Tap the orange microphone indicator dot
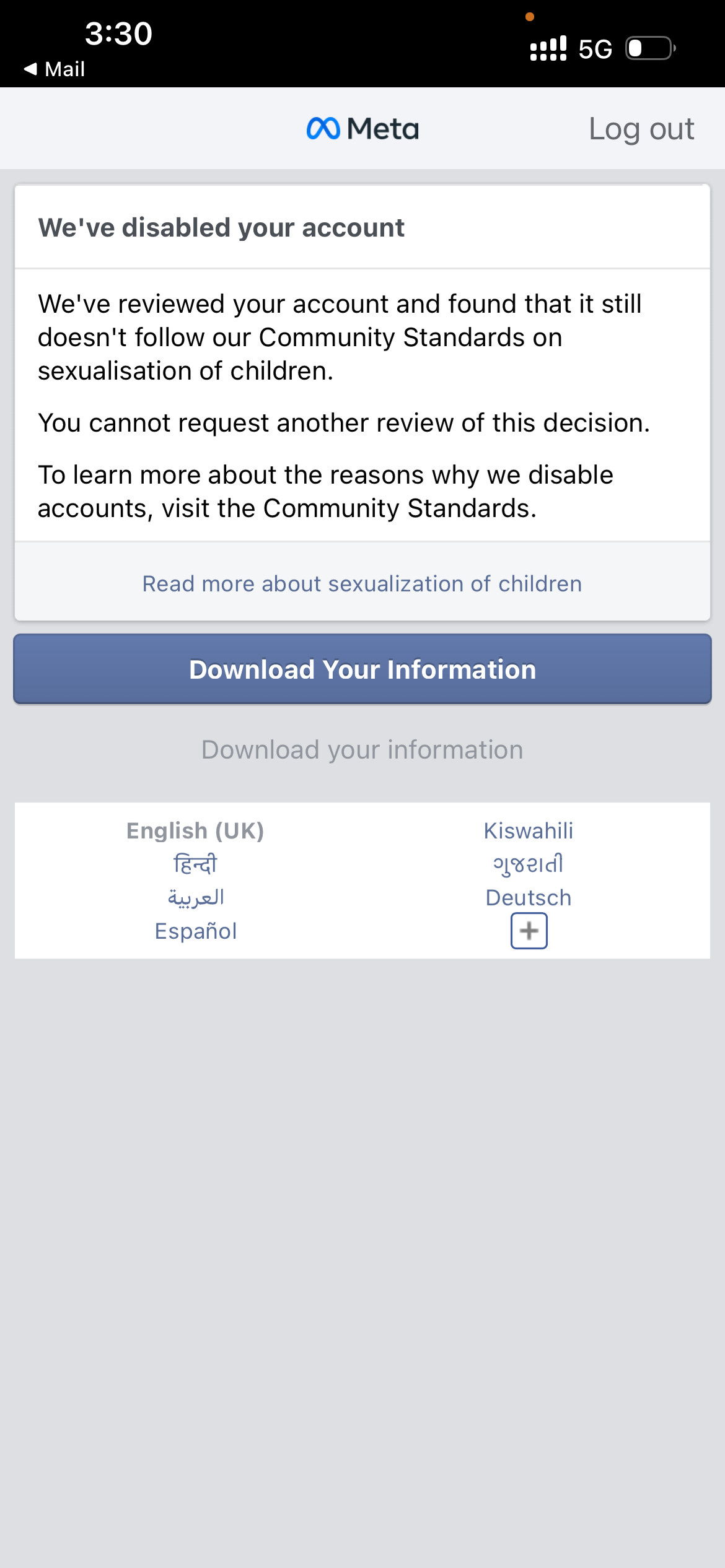The height and width of the screenshot is (1568, 725). tap(529, 17)
